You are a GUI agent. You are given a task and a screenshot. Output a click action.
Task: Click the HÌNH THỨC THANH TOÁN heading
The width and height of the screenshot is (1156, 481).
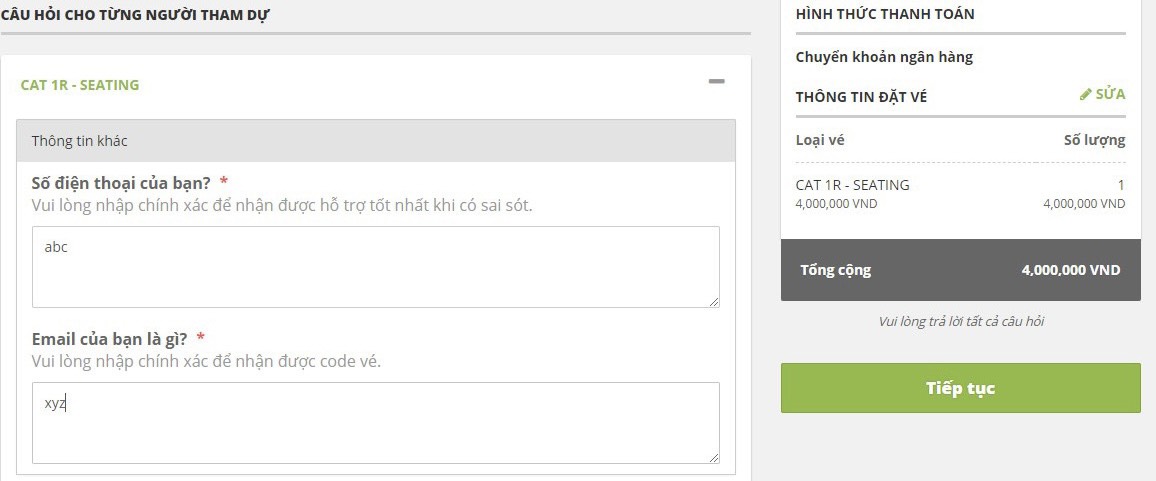click(885, 14)
